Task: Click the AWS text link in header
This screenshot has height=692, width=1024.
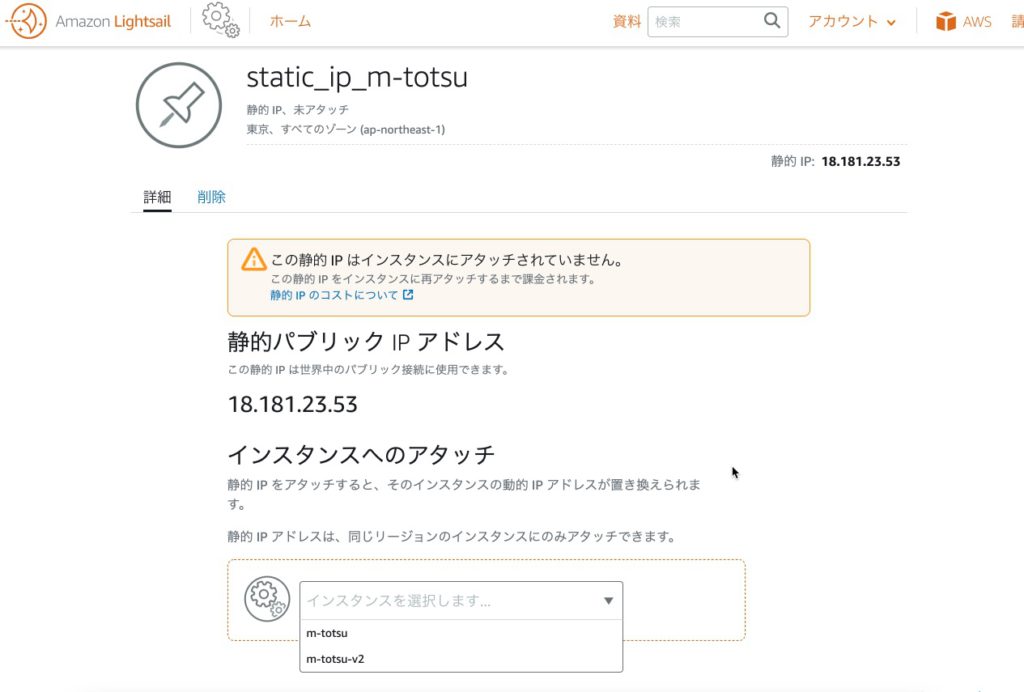Action: tap(977, 21)
